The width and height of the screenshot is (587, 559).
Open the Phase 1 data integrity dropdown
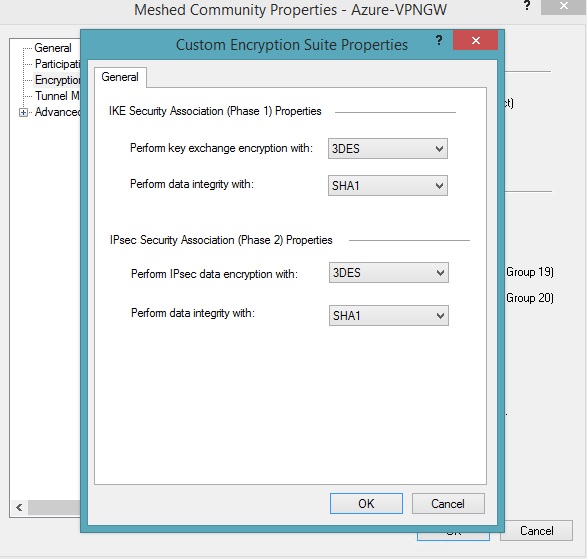[387, 185]
